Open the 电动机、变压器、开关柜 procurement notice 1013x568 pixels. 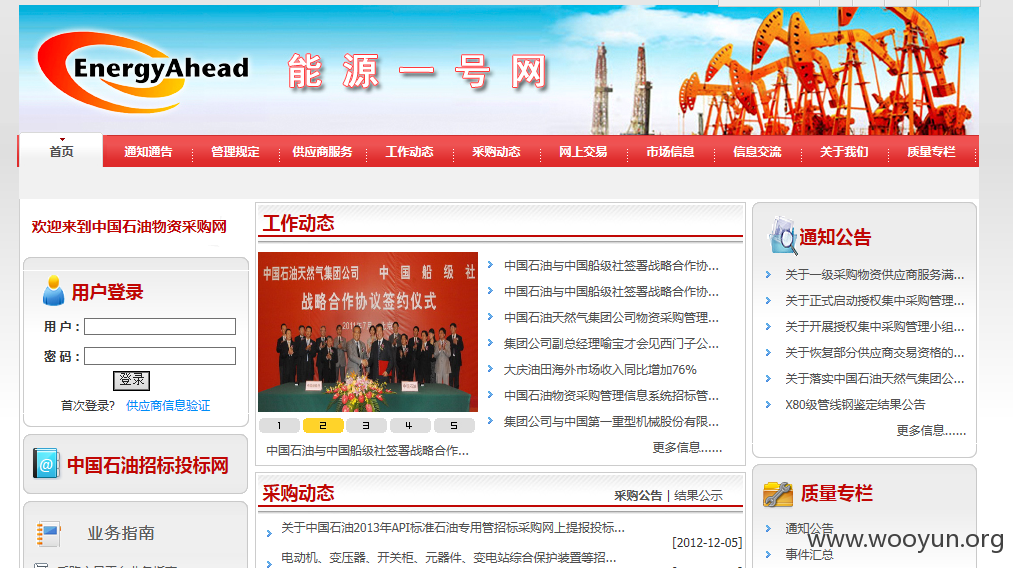click(448, 557)
